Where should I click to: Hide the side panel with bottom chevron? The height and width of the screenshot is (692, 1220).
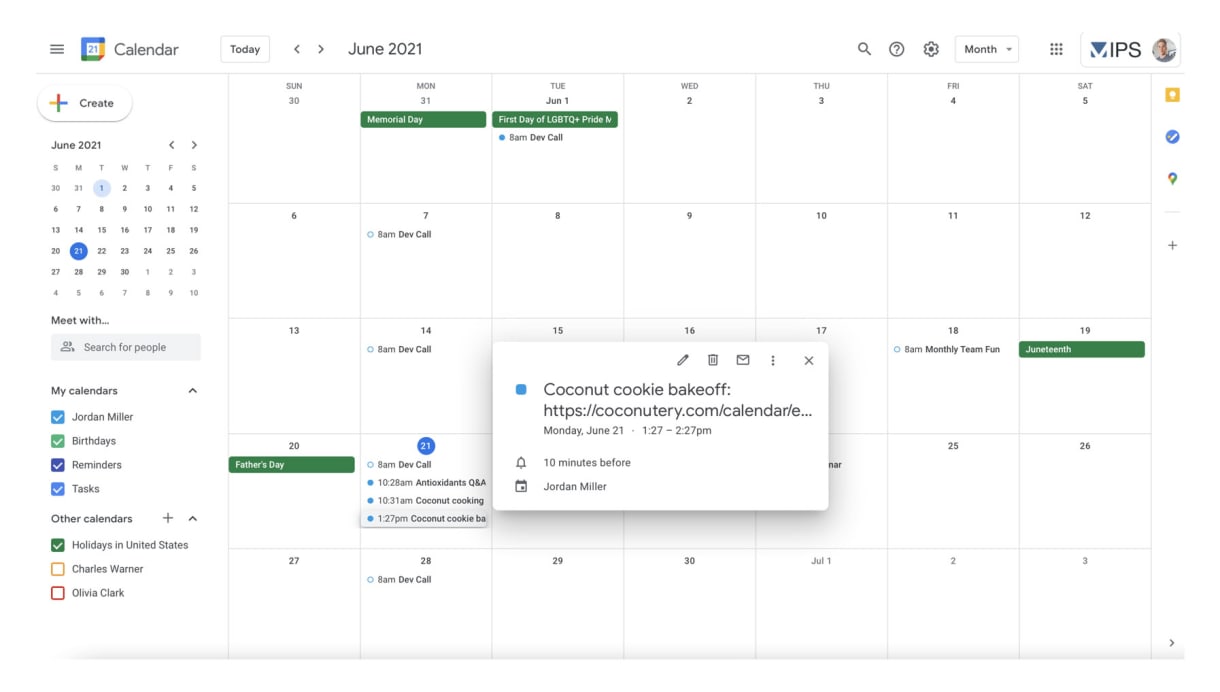tap(1172, 643)
